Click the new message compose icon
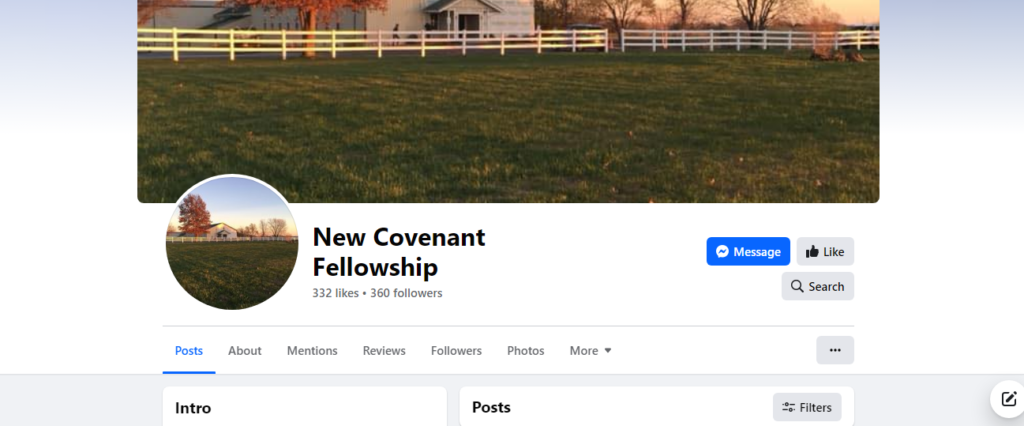 [1008, 398]
